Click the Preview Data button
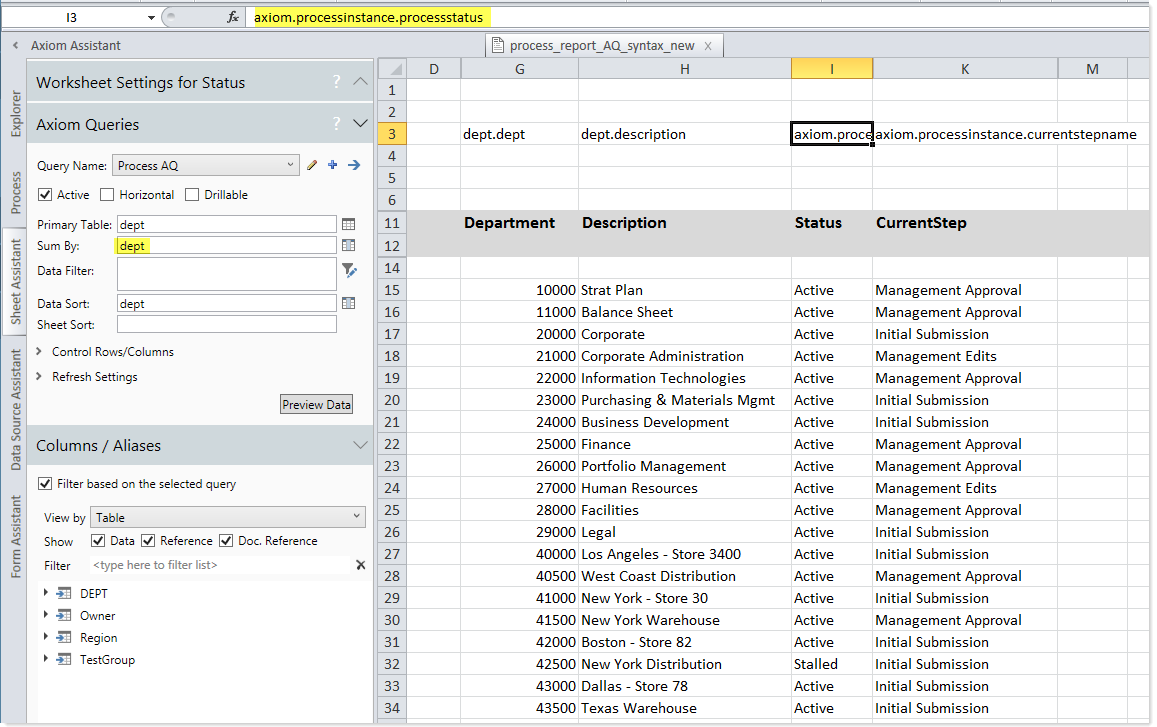The width and height of the screenshot is (1157, 727). click(x=316, y=405)
